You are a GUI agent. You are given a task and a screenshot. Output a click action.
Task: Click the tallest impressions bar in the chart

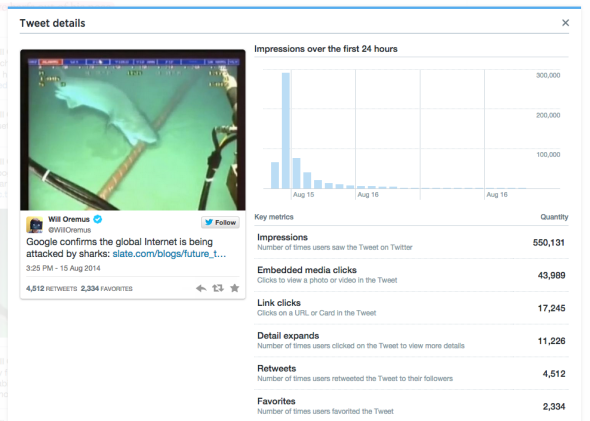tap(286, 131)
